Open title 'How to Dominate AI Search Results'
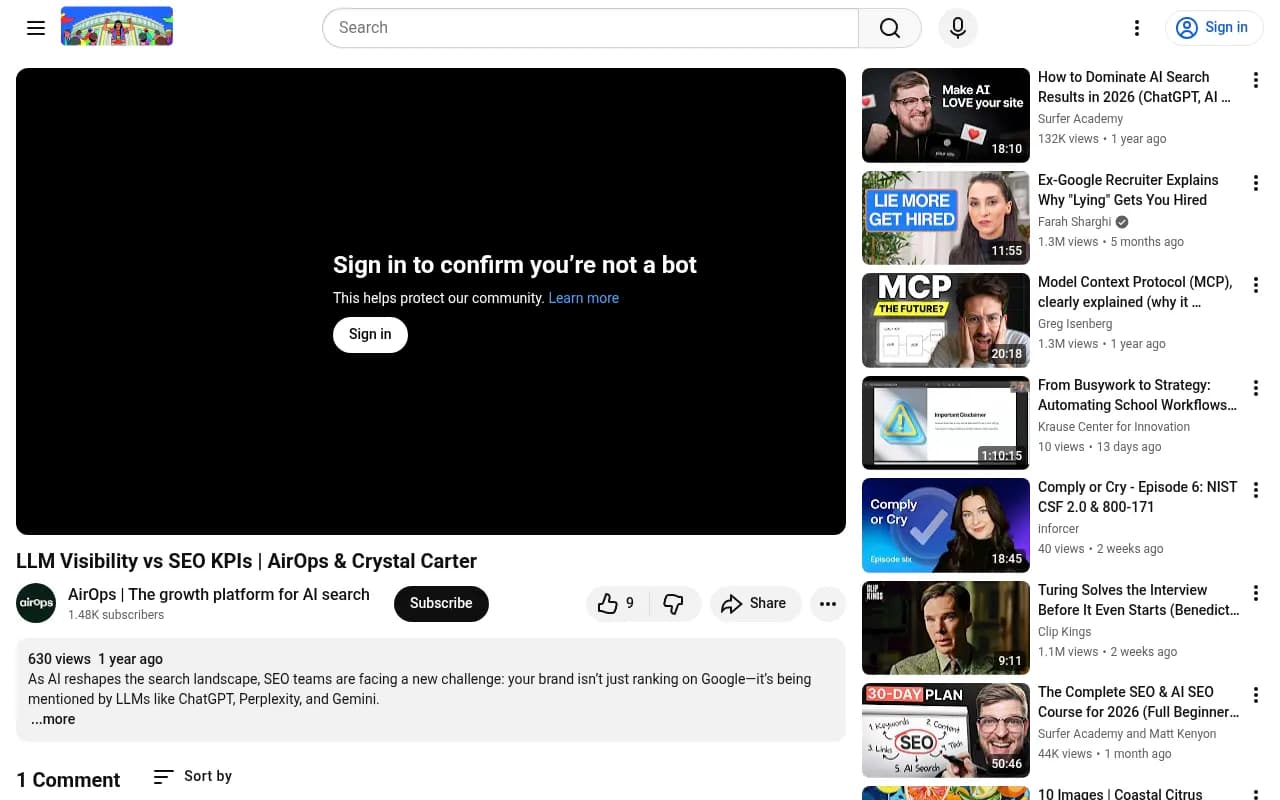This screenshot has height=800, width=1280. [x=1135, y=87]
